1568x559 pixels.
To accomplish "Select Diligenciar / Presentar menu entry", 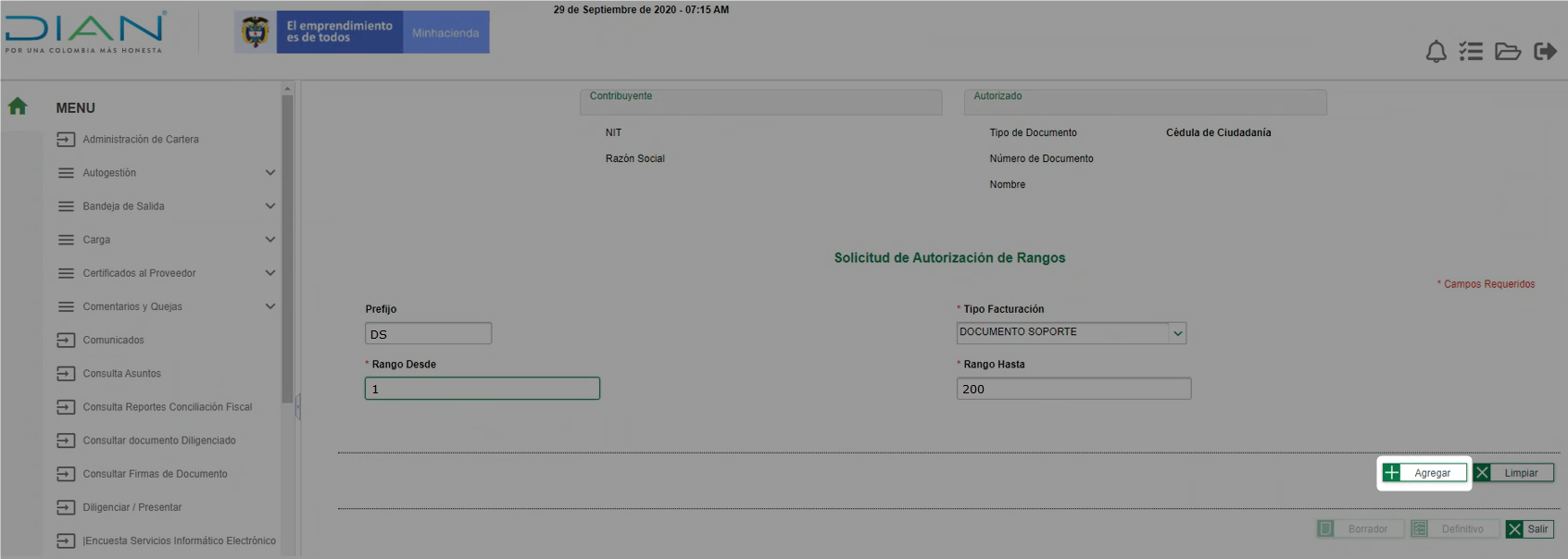I will coord(132,507).
